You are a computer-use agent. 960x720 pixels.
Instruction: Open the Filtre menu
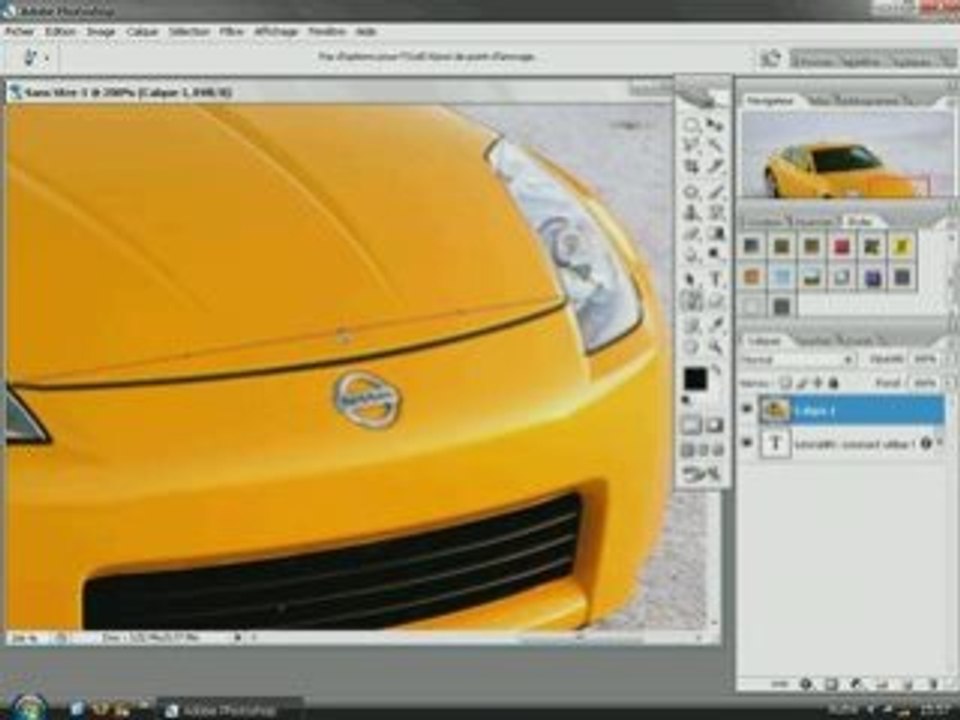point(232,31)
